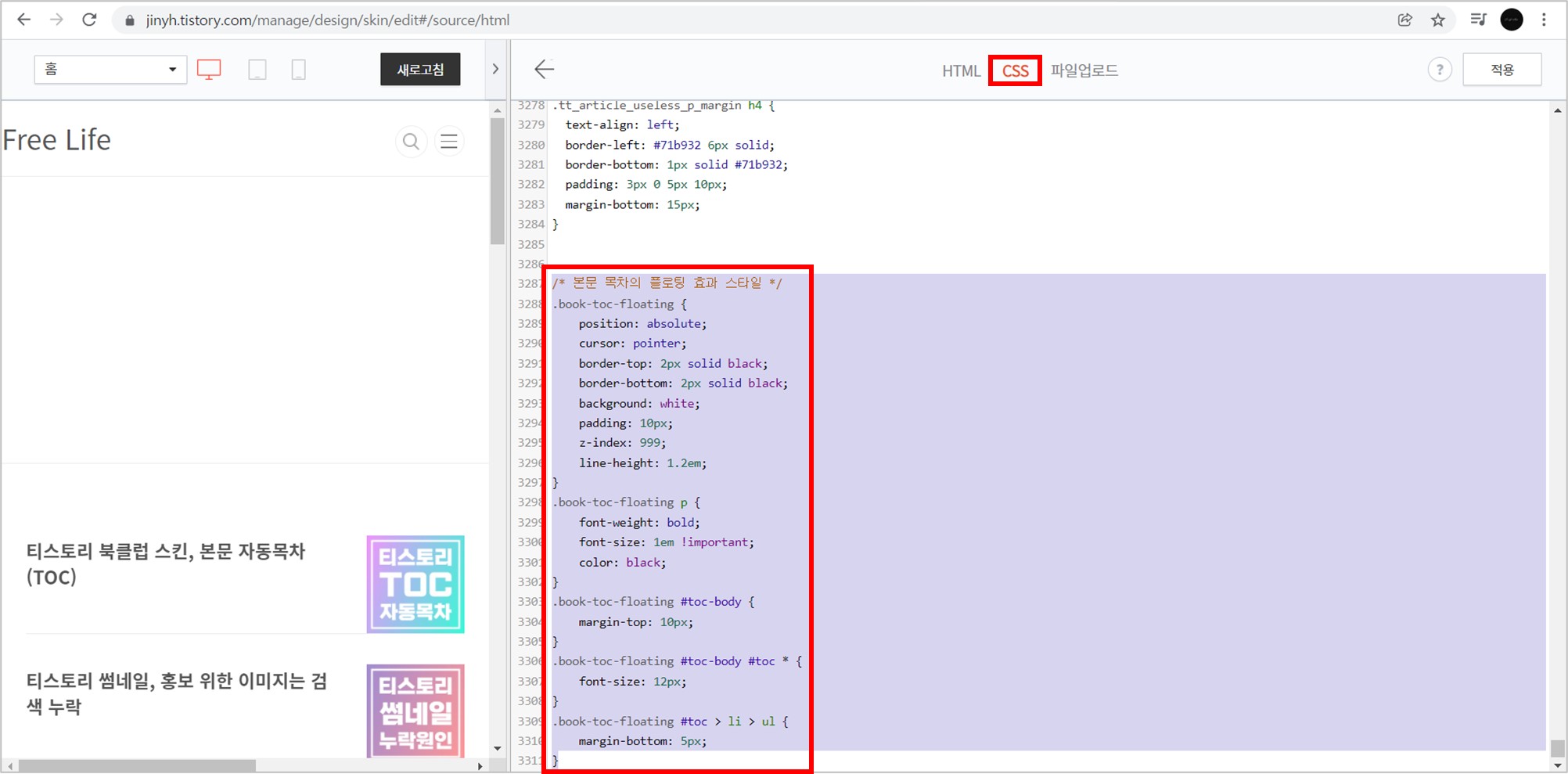Select the mobile preview icon
Screen dimensions: 1568x774
point(297,69)
